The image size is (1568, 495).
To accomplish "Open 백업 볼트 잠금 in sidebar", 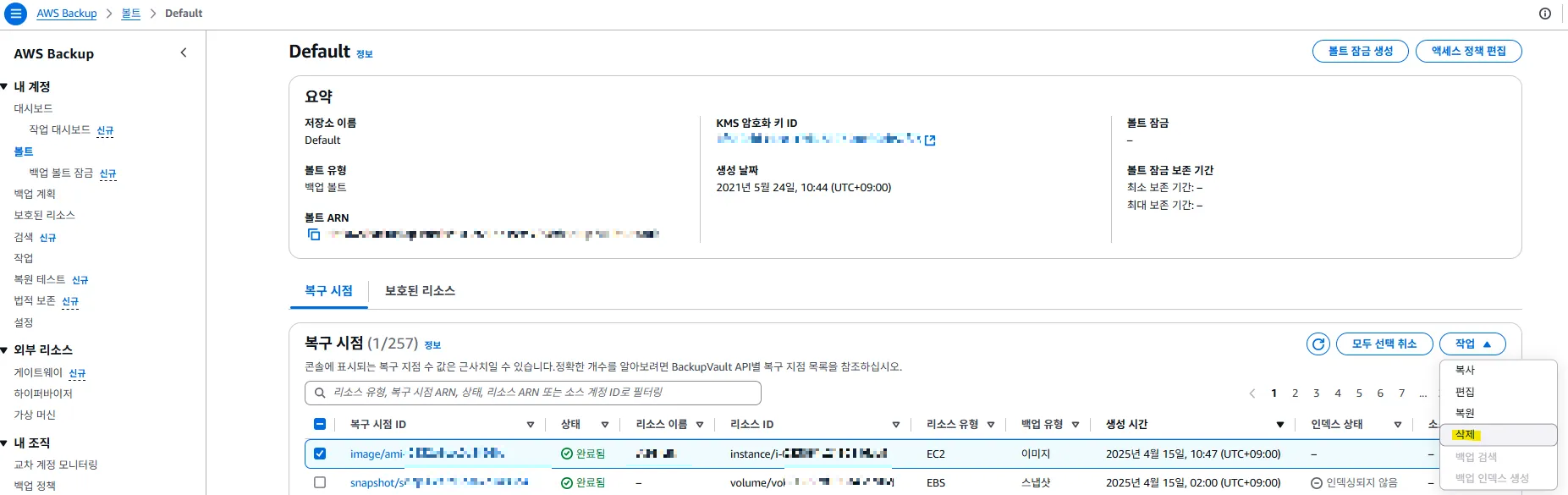I will 61,173.
